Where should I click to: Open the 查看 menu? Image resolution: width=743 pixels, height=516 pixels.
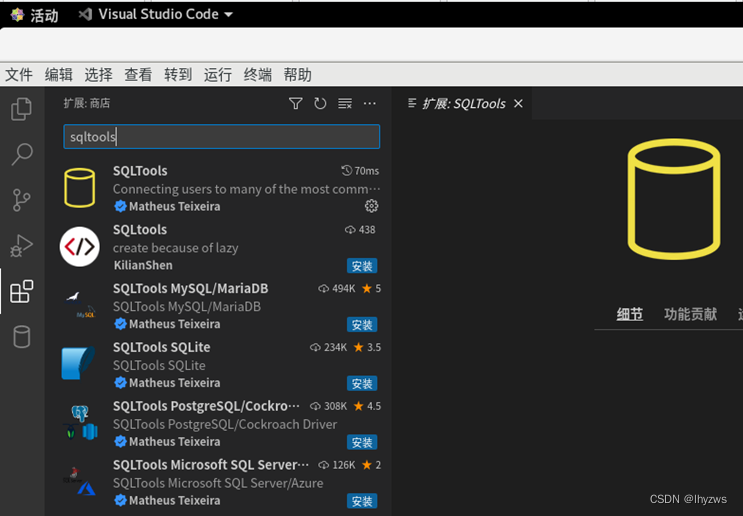pyautogui.click(x=138, y=74)
